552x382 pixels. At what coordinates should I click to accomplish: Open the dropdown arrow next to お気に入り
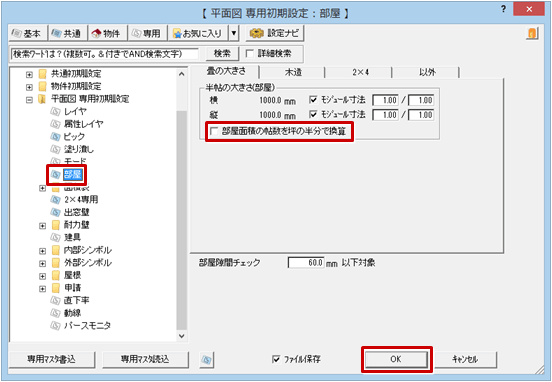234,33
